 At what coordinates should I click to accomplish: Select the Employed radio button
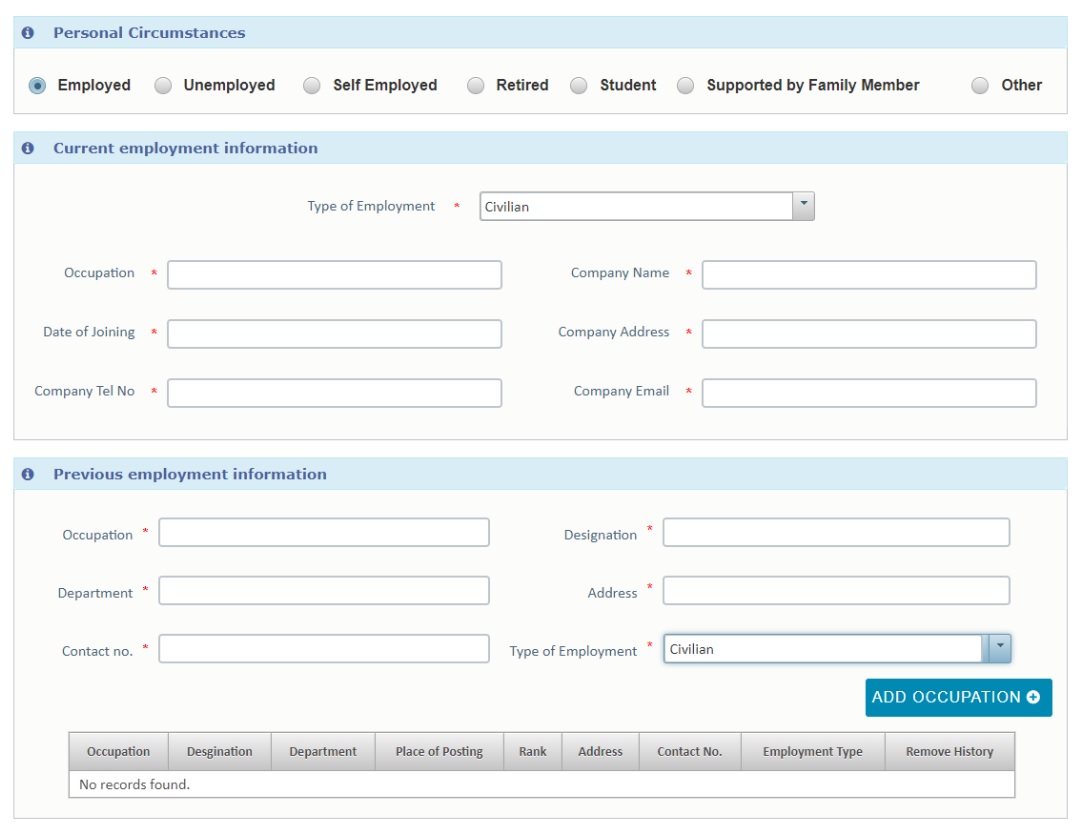click(x=37, y=85)
